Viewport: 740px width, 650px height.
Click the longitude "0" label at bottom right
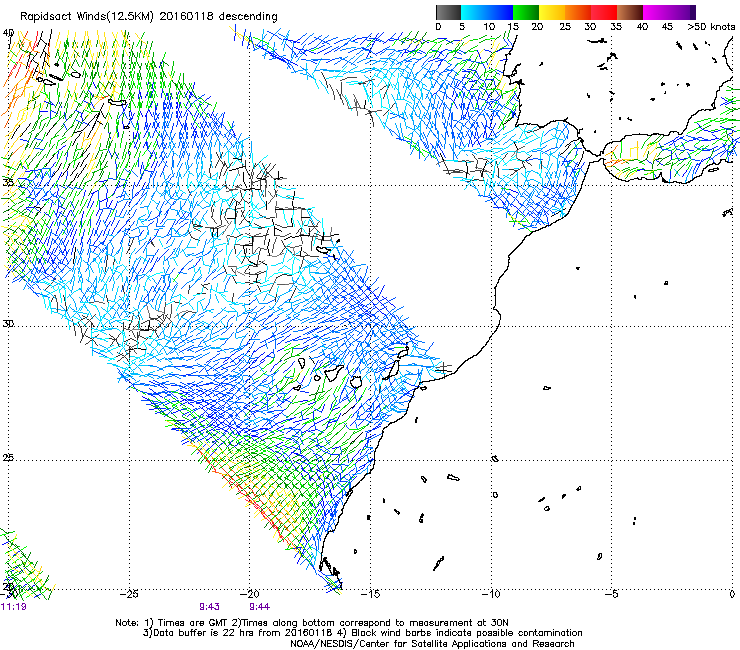click(x=732, y=594)
